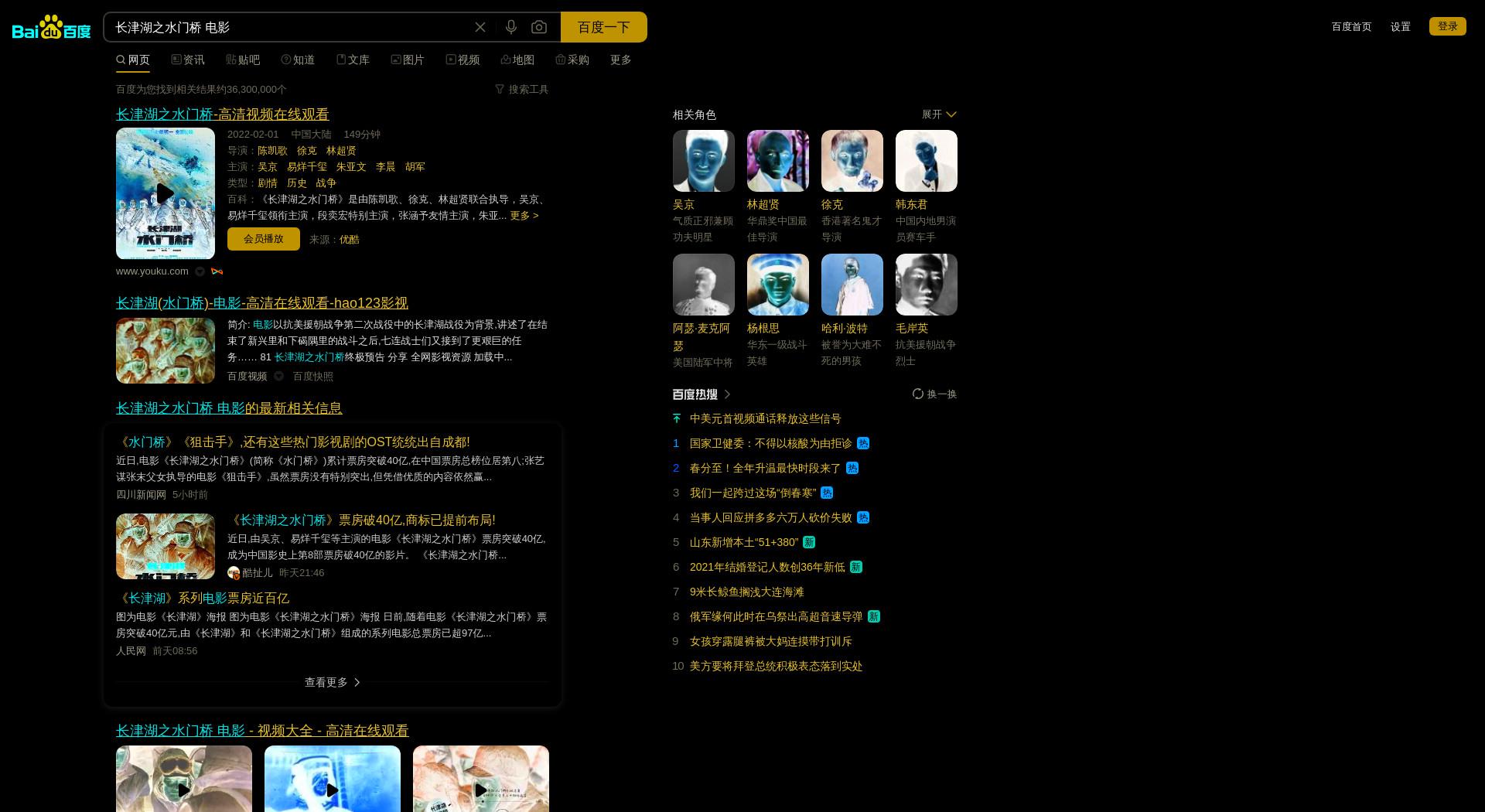Screen dimensions: 1485x812
Task: Refresh hot searches with 换一换
Action: pyautogui.click(x=934, y=394)
